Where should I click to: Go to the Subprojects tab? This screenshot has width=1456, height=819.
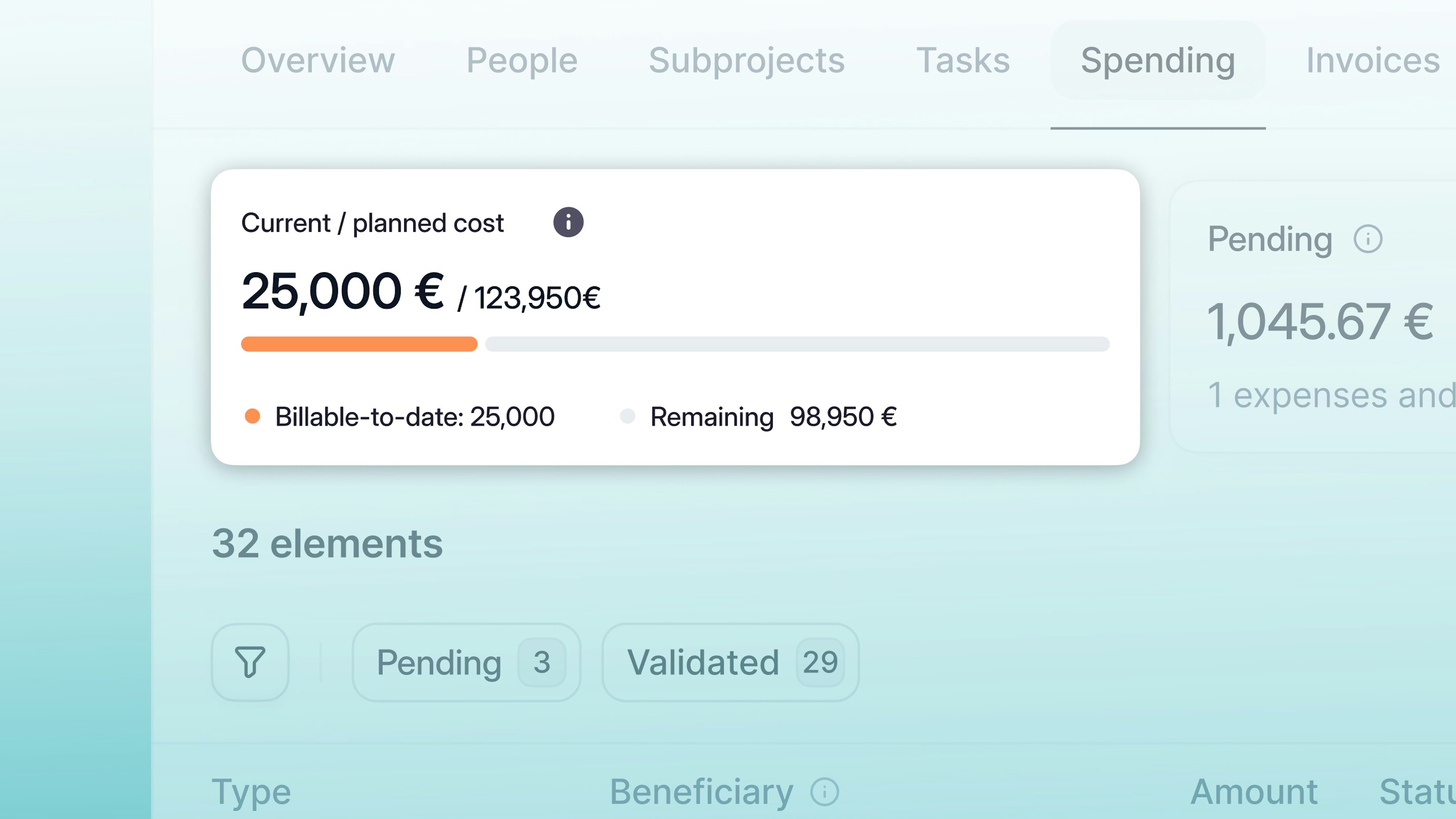[746, 61]
